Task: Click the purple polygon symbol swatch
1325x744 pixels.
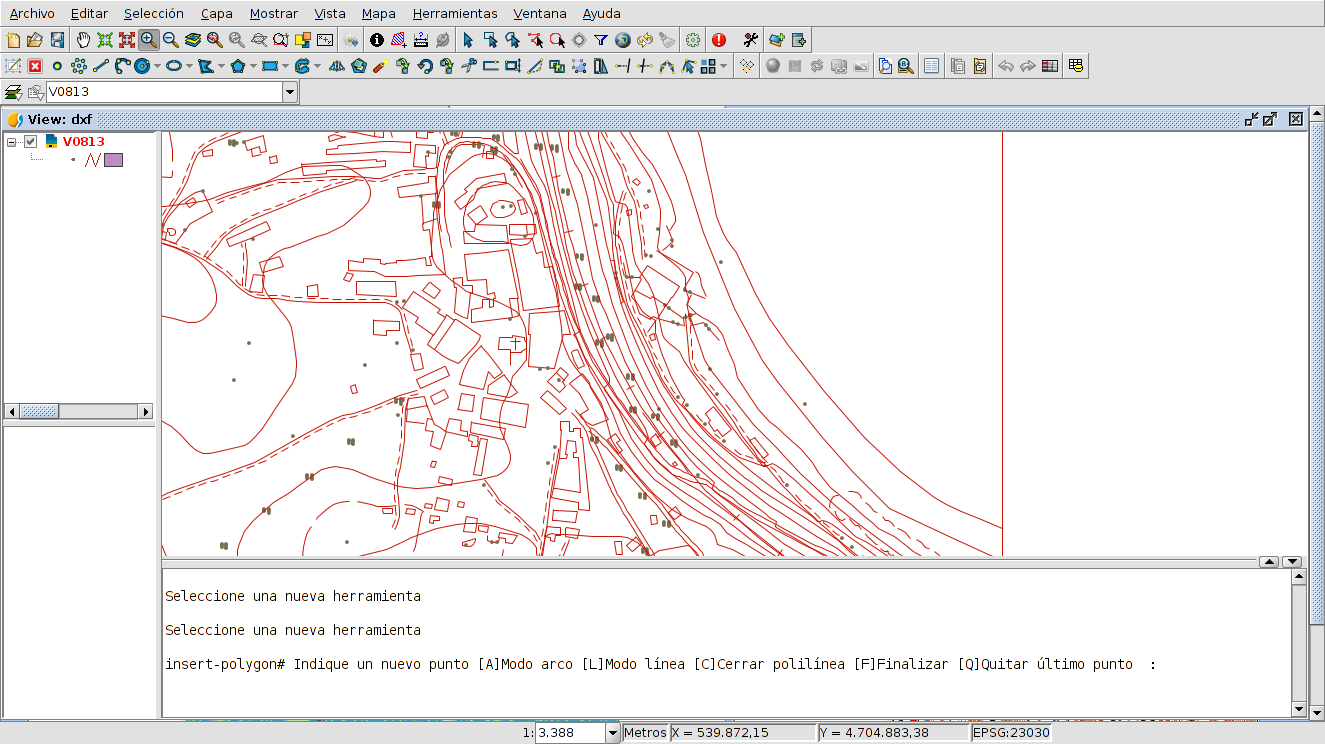Action: pos(114,159)
